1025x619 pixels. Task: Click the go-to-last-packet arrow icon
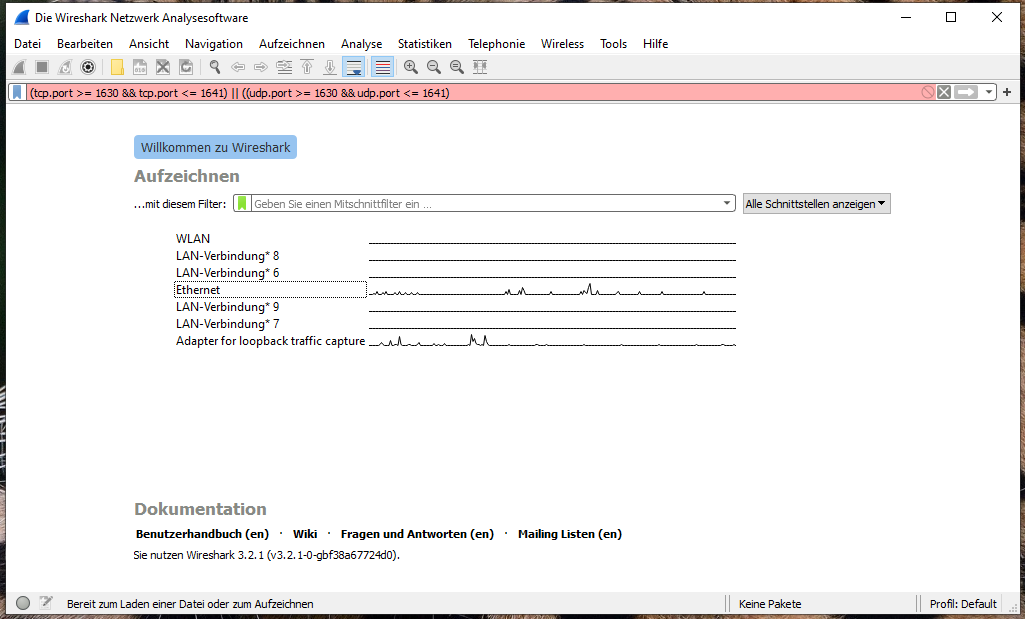click(330, 66)
